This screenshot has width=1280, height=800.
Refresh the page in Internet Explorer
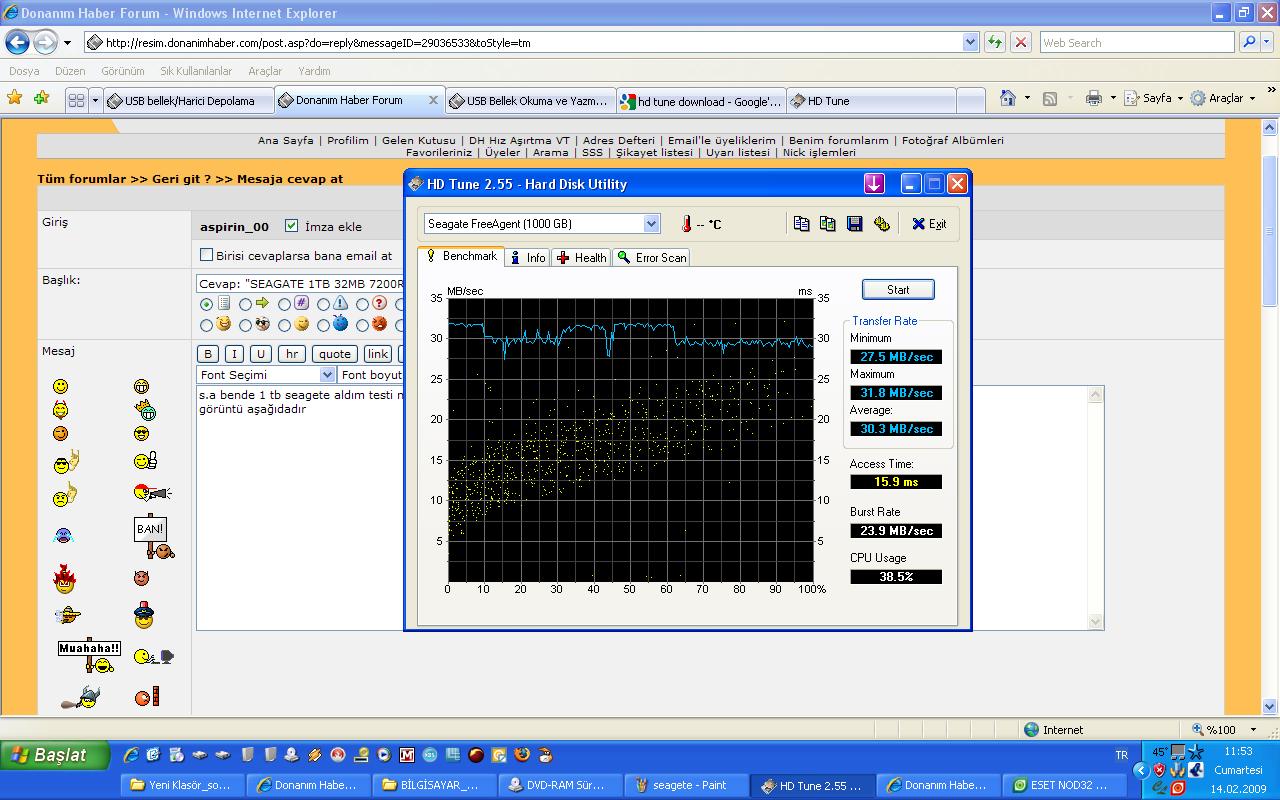995,42
